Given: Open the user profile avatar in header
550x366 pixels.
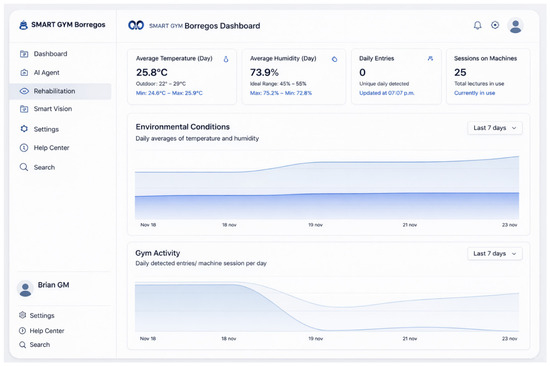Looking at the screenshot, I should point(515,26).
